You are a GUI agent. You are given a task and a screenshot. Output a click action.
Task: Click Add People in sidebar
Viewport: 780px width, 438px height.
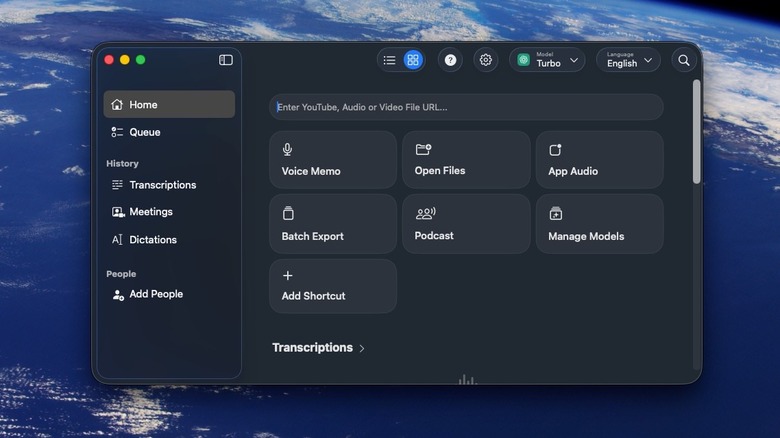click(169, 294)
